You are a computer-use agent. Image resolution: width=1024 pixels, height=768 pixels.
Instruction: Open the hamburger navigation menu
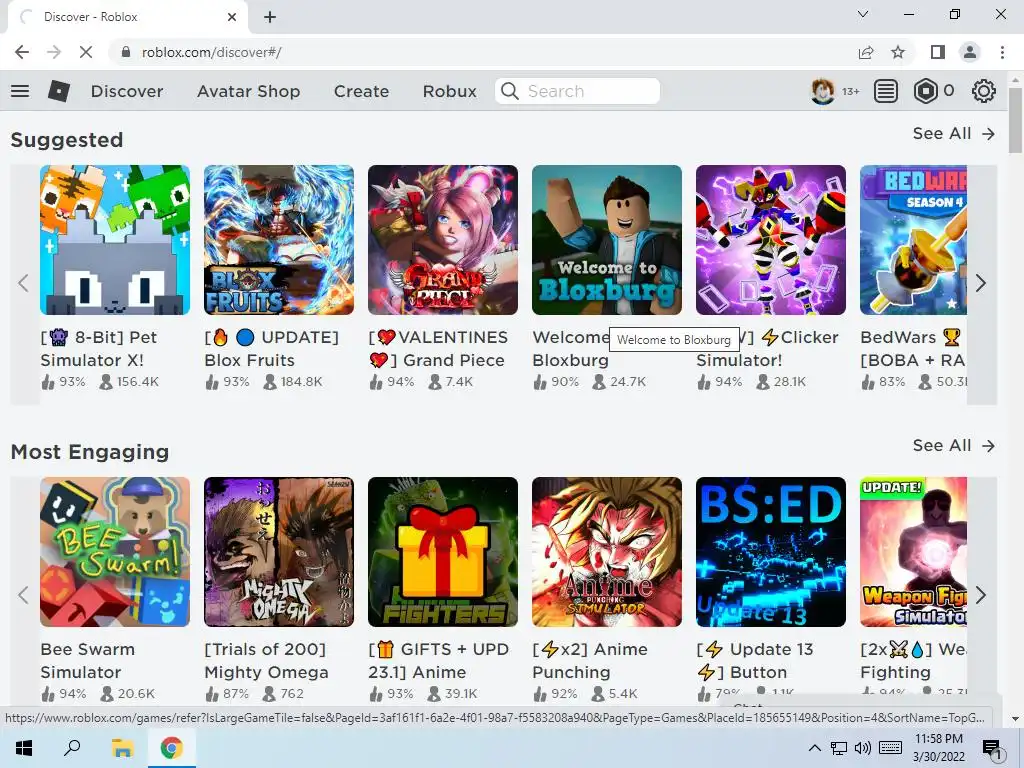(x=20, y=91)
